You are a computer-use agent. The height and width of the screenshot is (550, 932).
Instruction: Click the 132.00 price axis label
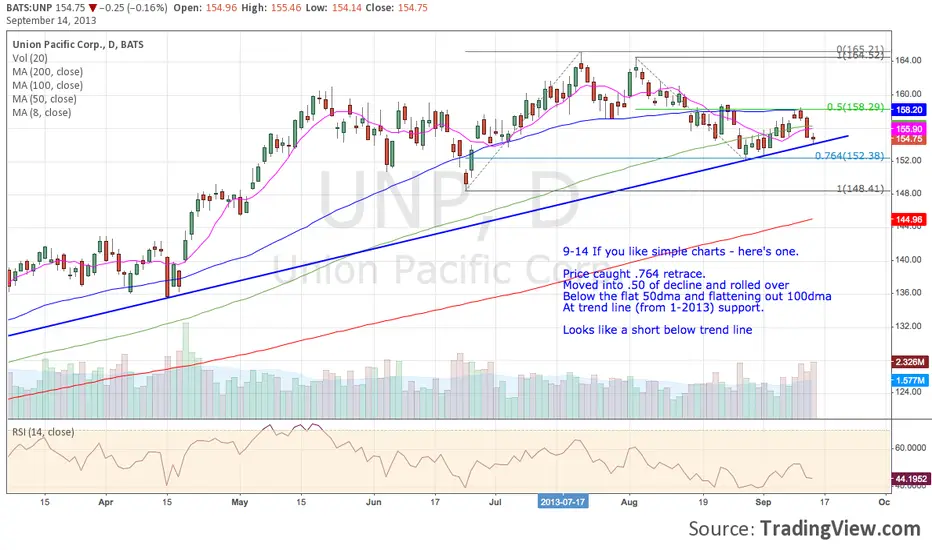(908, 326)
